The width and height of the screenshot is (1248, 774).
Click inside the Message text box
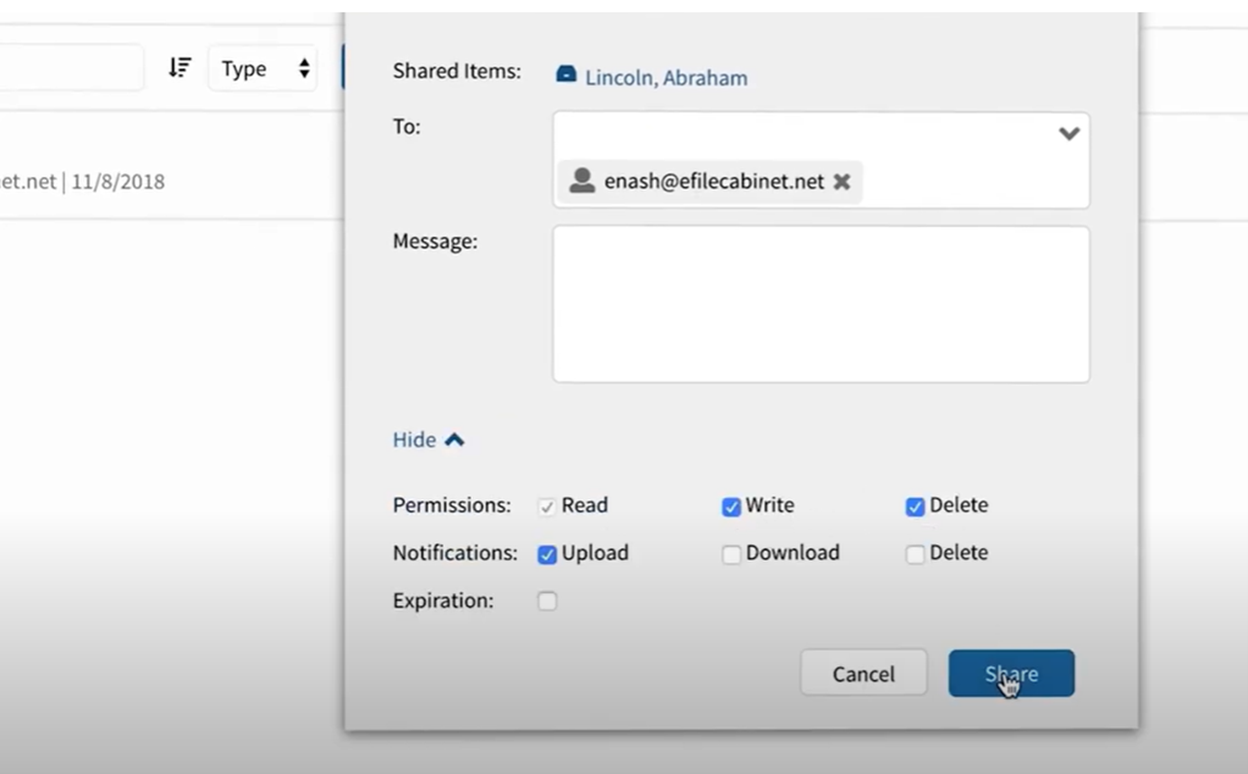click(x=821, y=304)
